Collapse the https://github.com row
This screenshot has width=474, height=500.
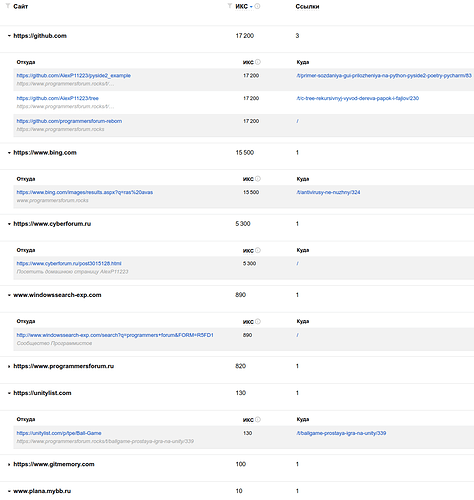(x=9, y=36)
